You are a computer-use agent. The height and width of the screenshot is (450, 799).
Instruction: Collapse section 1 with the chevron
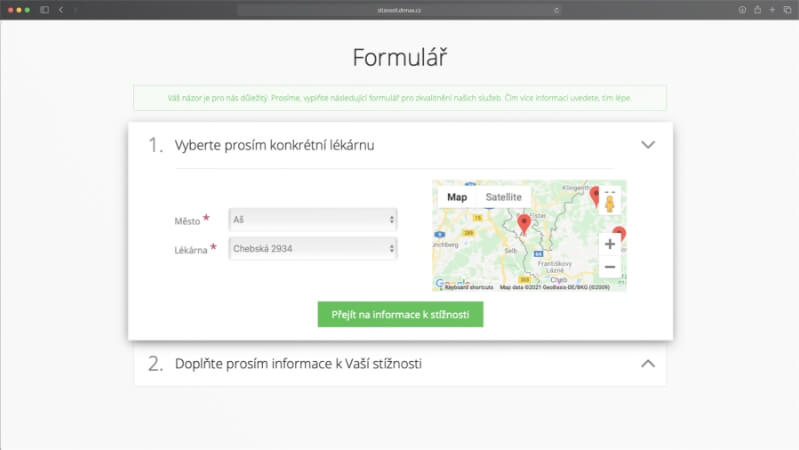(647, 145)
